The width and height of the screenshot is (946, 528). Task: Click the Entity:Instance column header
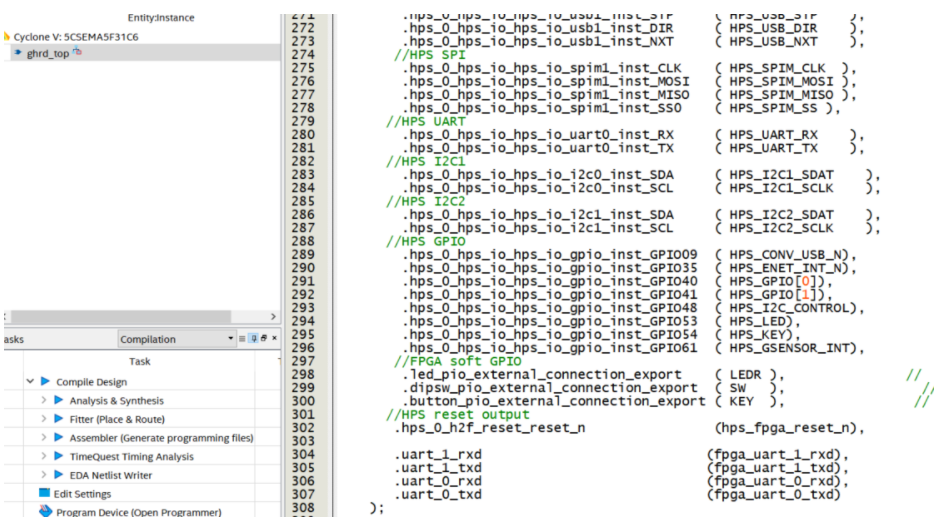pos(160,18)
